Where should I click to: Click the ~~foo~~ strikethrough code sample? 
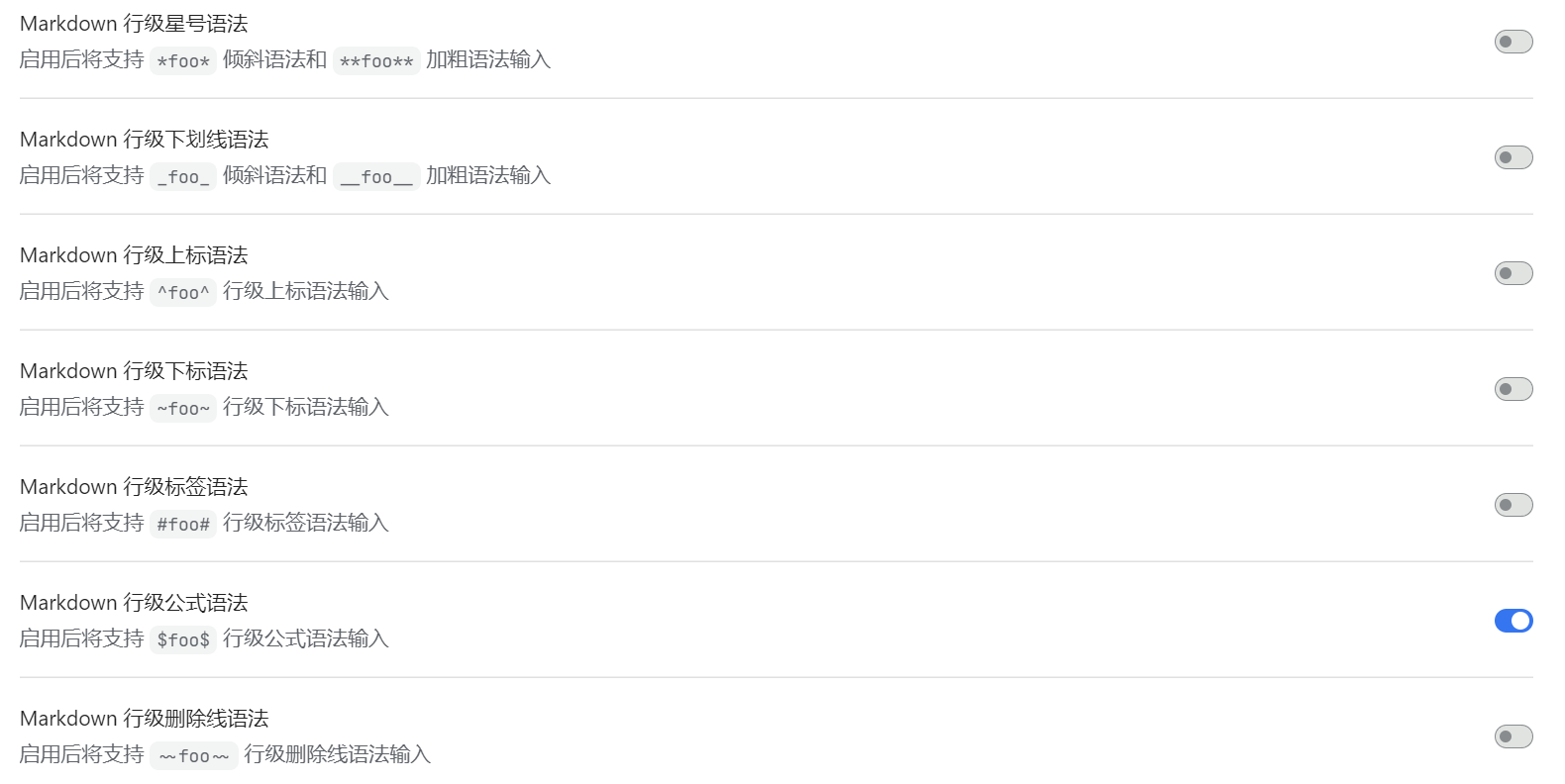pos(194,756)
